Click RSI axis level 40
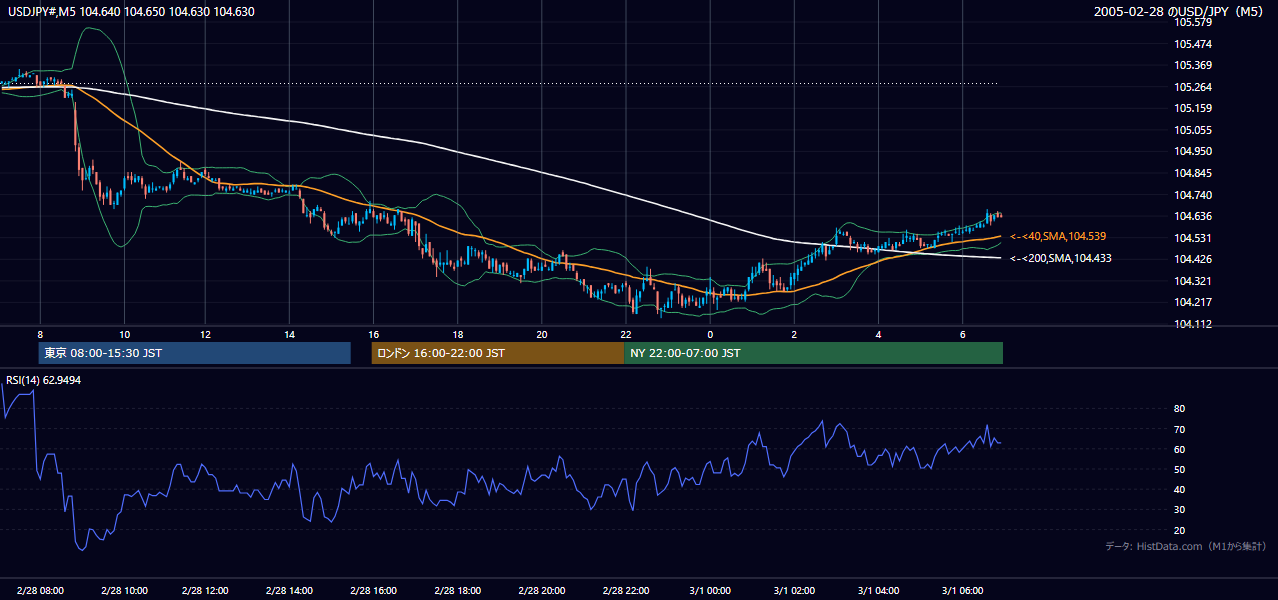Viewport: 1278px width, 600px height. tap(1180, 489)
